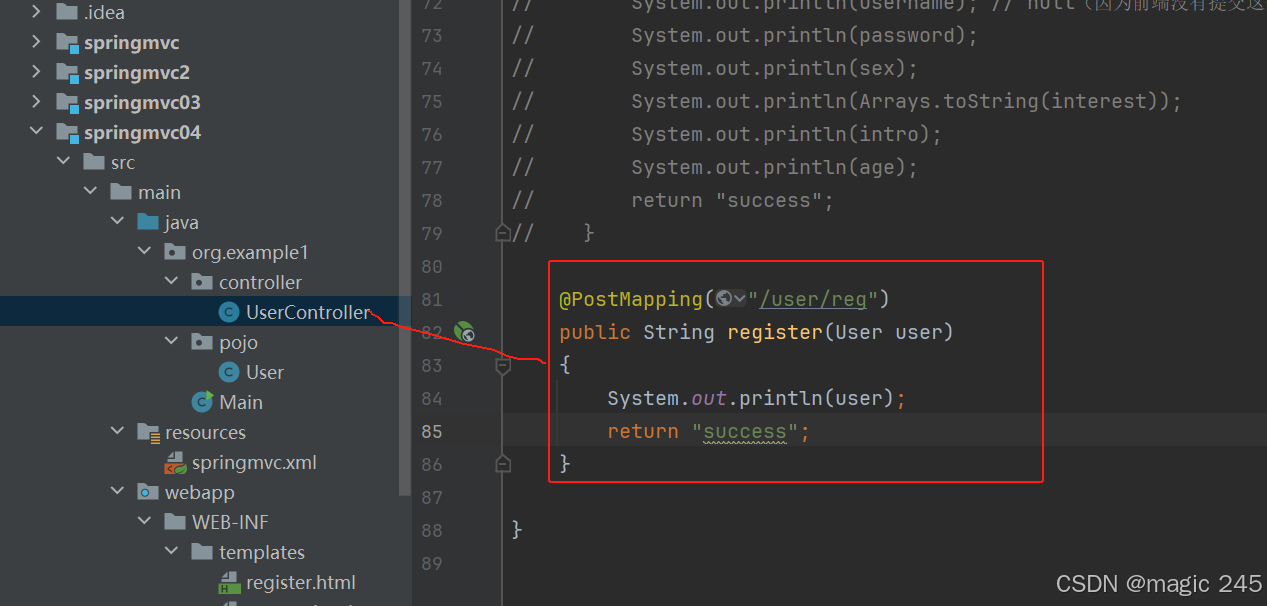Collapse the controller package

[172, 282]
